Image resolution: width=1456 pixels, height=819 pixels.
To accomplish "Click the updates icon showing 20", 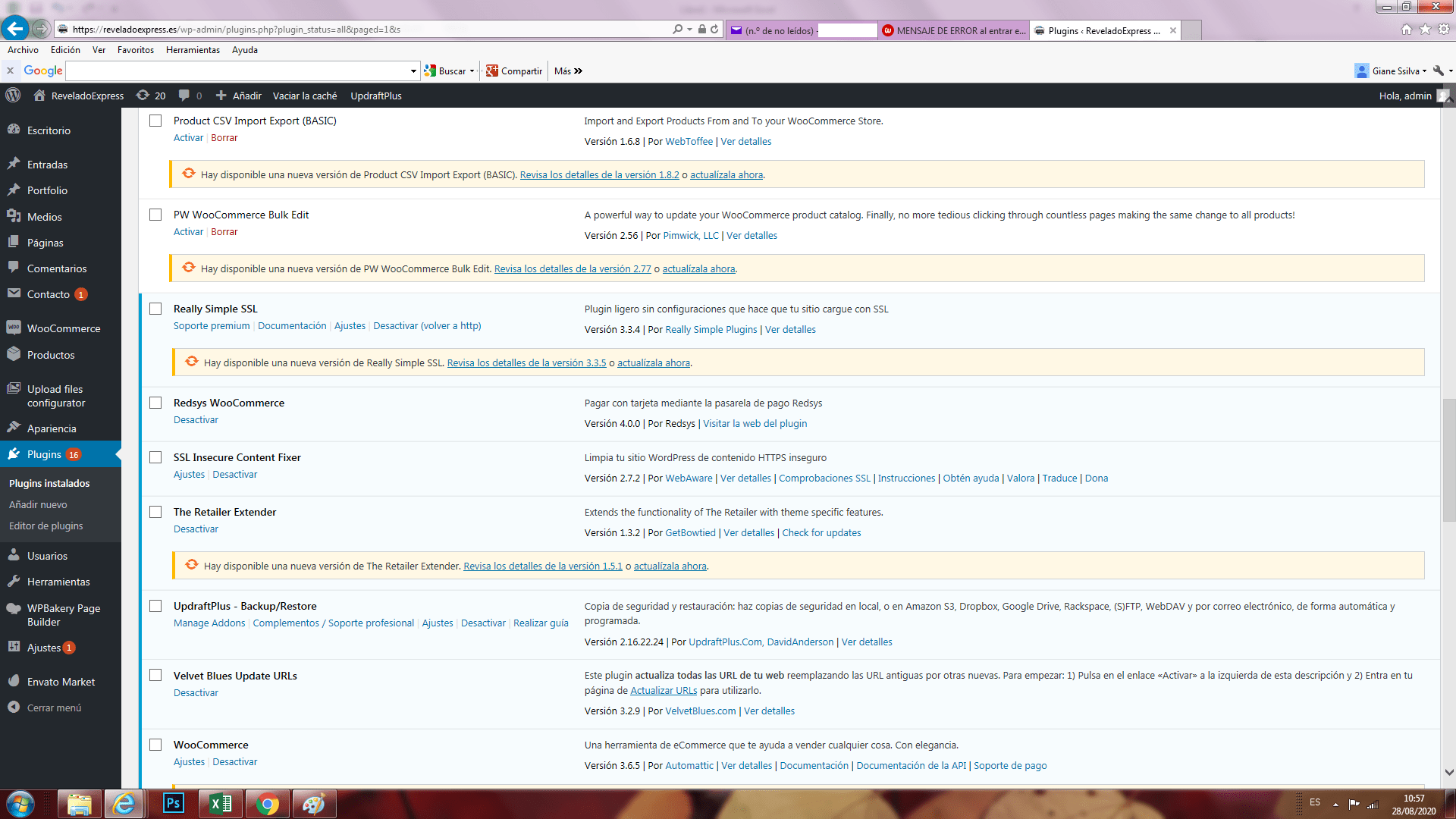I will [150, 96].
